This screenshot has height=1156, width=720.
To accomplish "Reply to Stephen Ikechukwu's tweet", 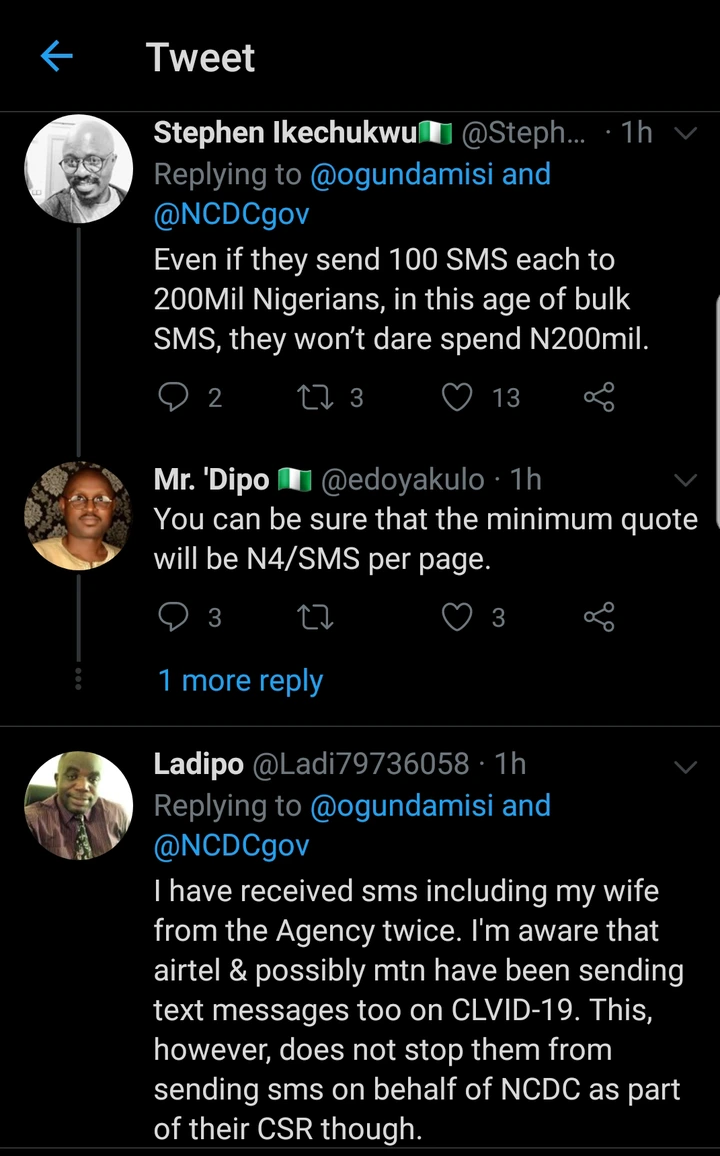I will point(174,397).
